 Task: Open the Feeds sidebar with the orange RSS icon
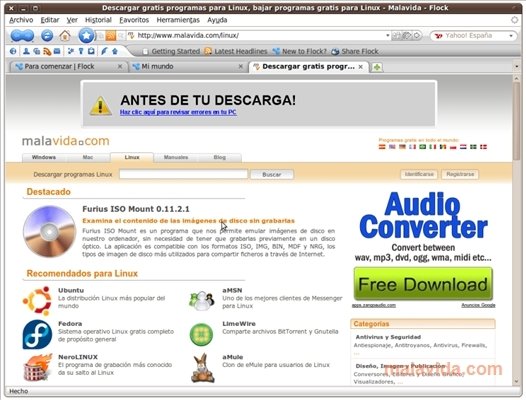tap(47, 51)
